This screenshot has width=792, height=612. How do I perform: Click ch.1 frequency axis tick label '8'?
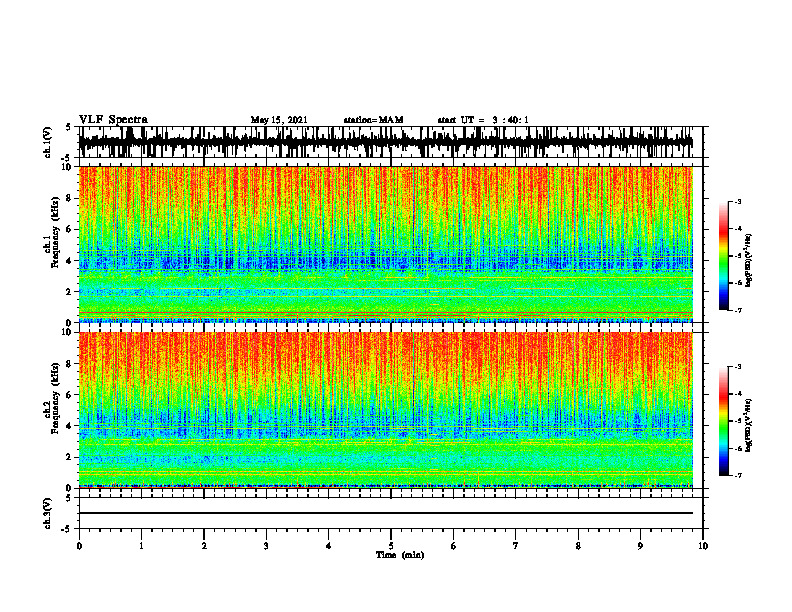[69, 198]
